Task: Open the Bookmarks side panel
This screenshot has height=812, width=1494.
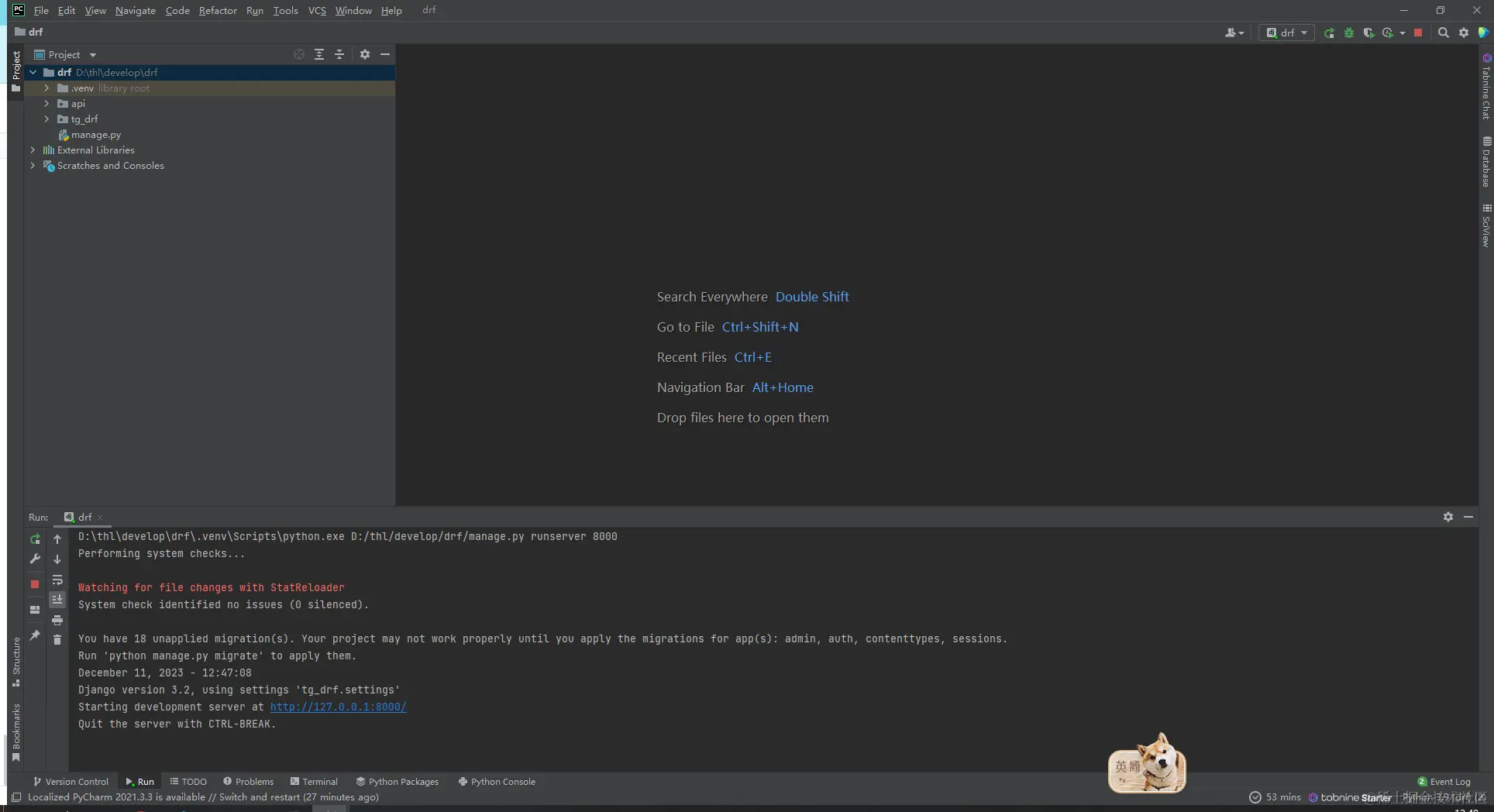Action: [16, 733]
